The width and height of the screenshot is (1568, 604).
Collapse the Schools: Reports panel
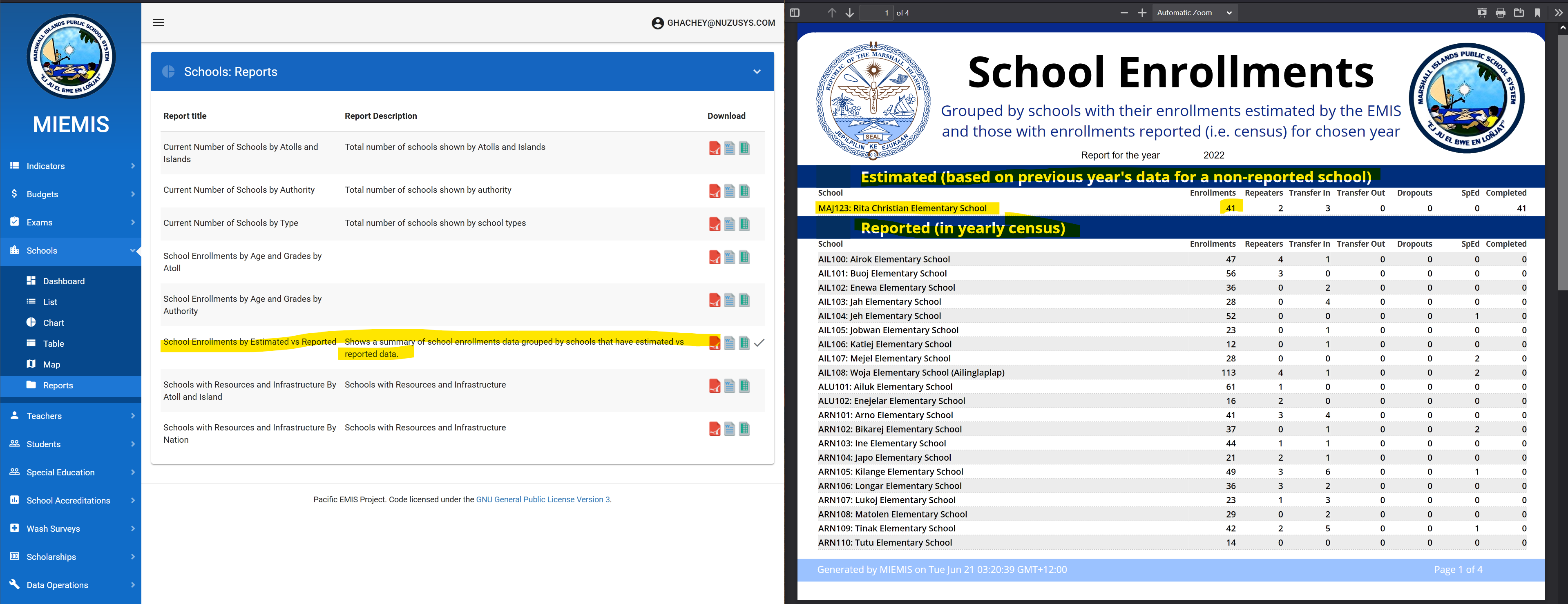pyautogui.click(x=757, y=72)
